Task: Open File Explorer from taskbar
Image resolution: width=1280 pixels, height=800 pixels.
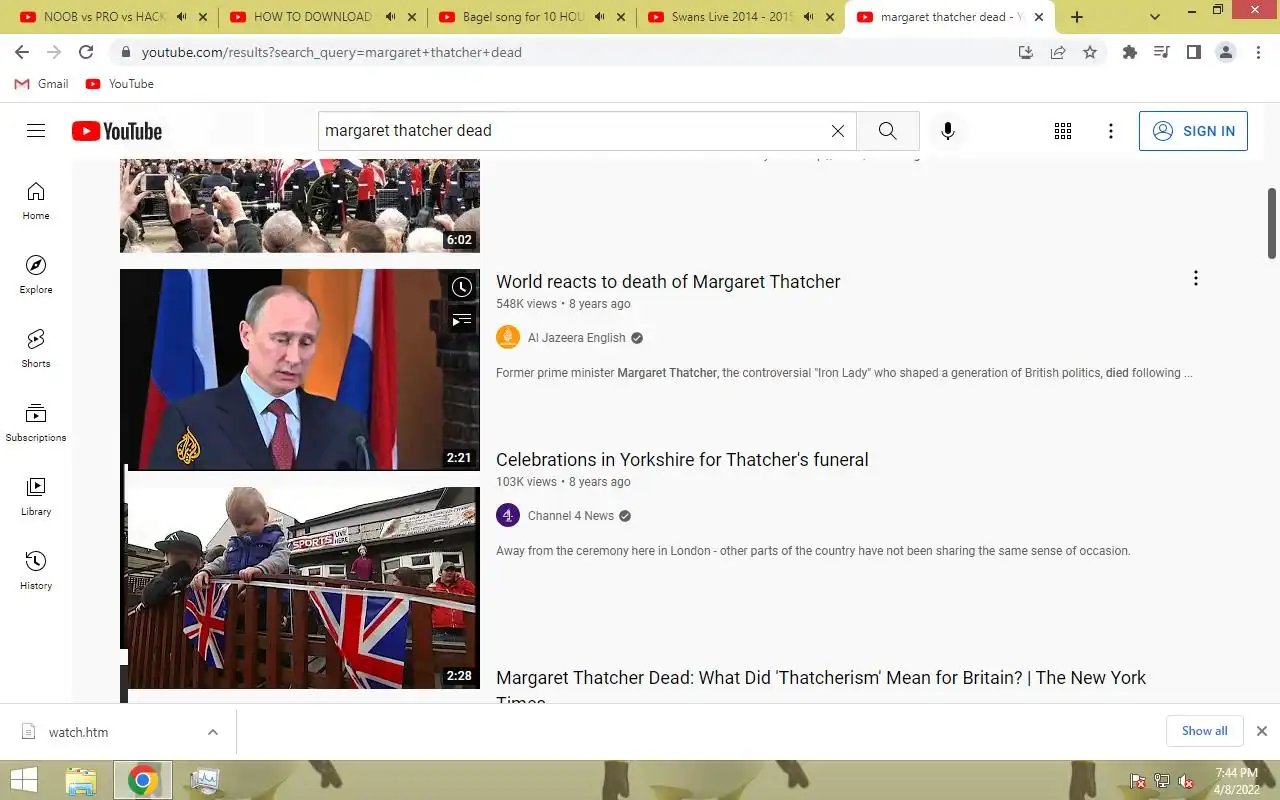Action: pos(81,780)
